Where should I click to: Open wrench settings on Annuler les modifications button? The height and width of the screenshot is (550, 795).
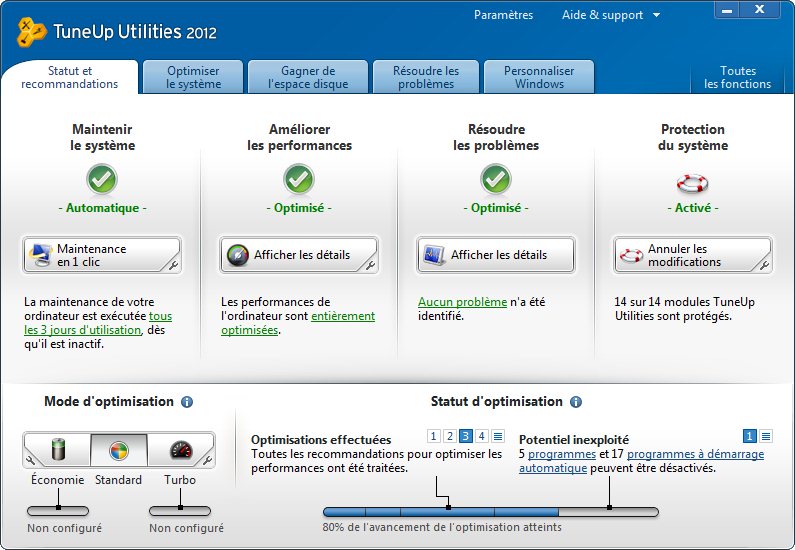[764, 265]
